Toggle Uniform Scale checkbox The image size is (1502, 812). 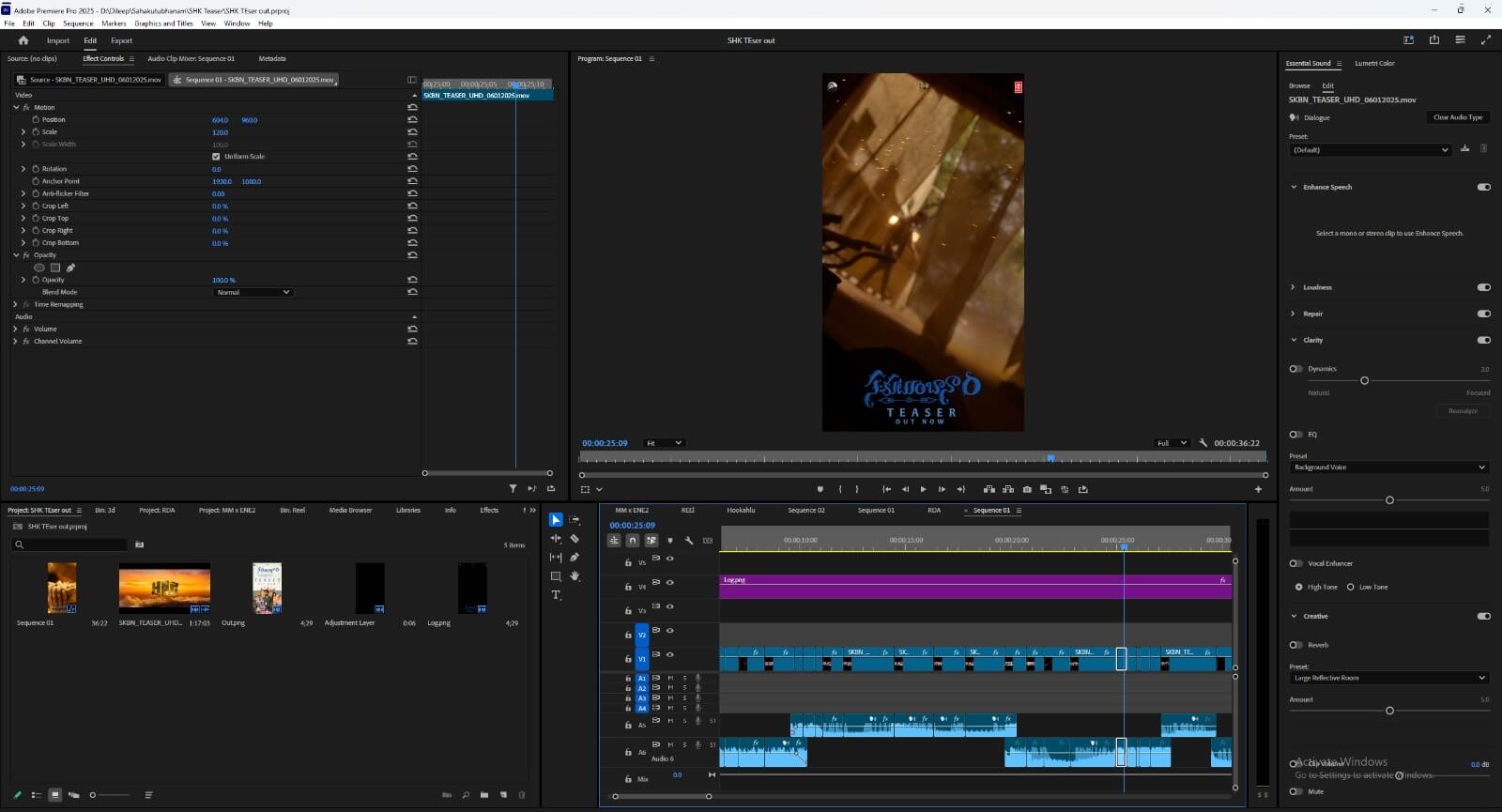point(216,157)
